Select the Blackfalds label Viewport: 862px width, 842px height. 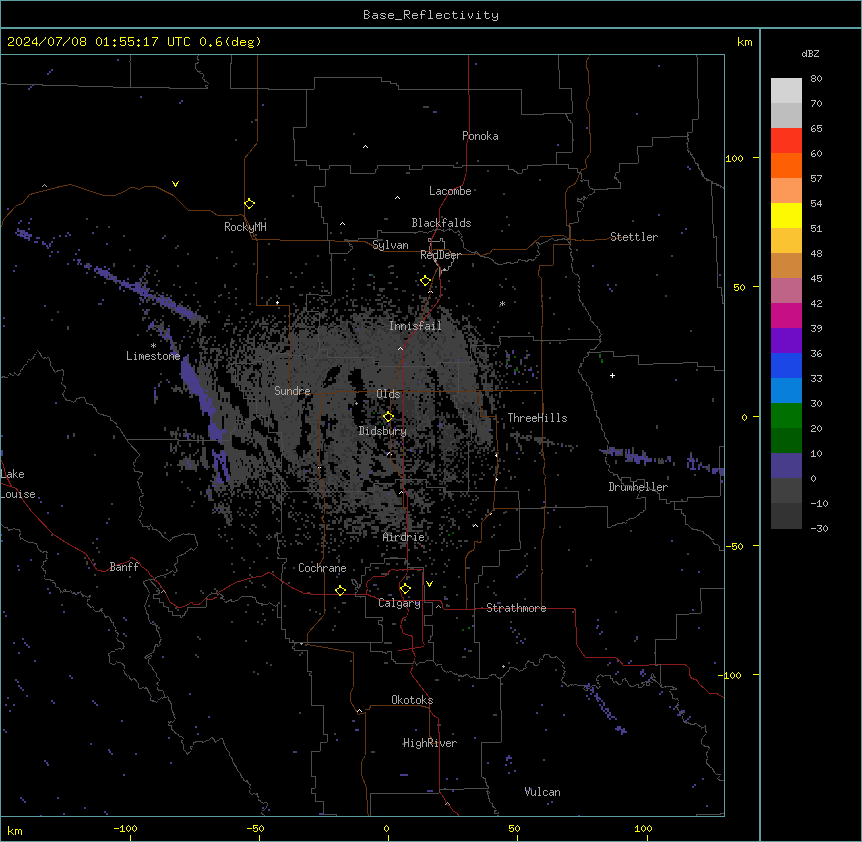[x=441, y=223]
